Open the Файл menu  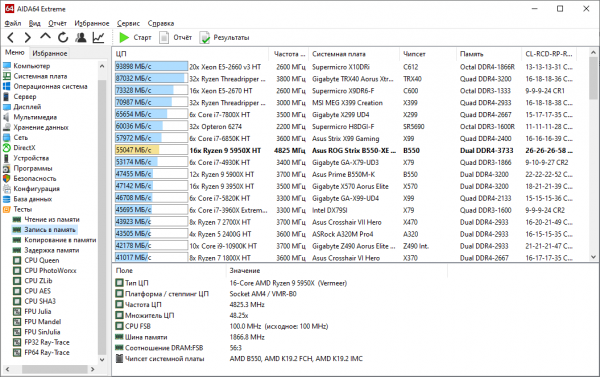13,23
